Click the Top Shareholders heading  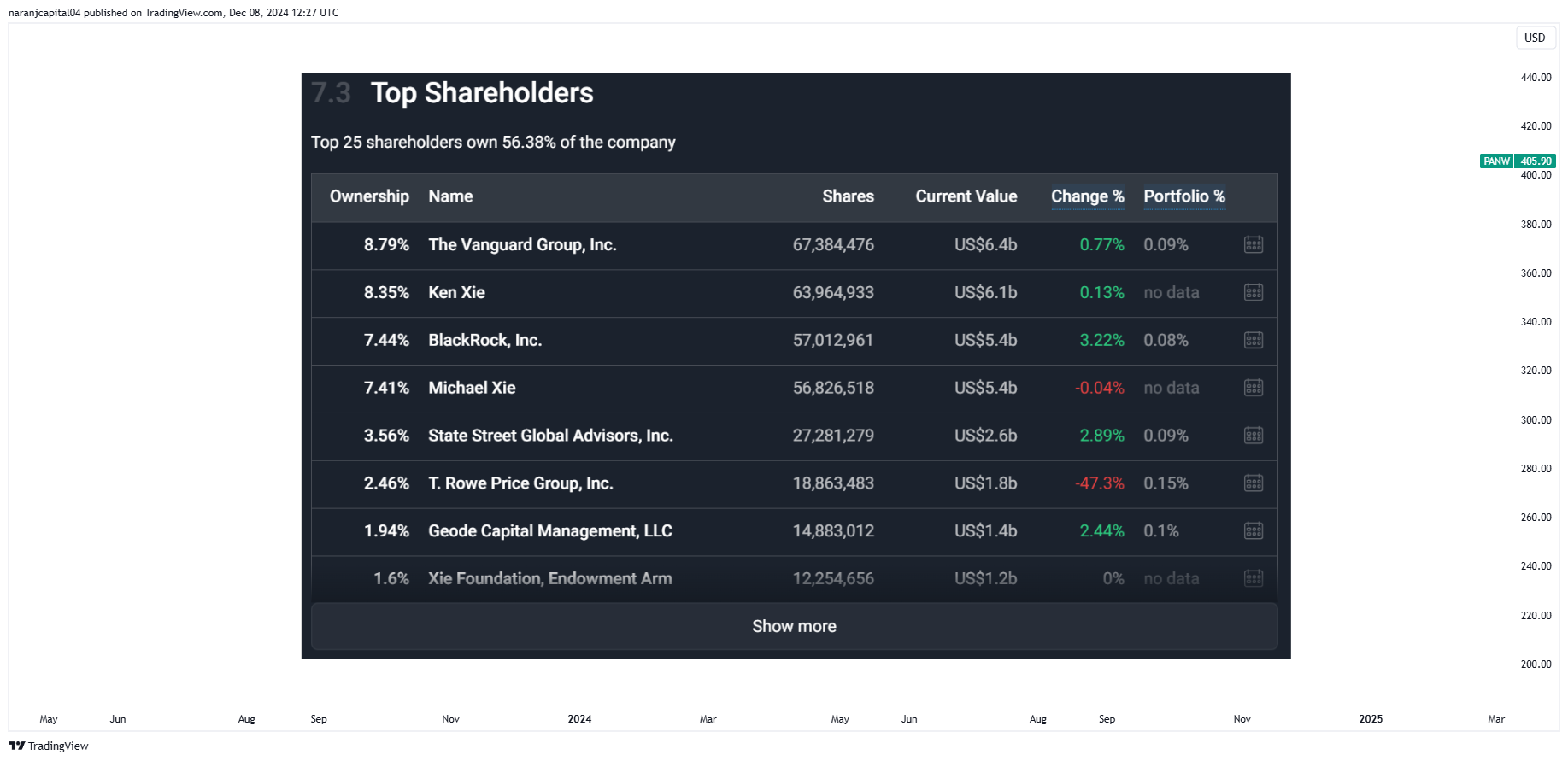482,93
